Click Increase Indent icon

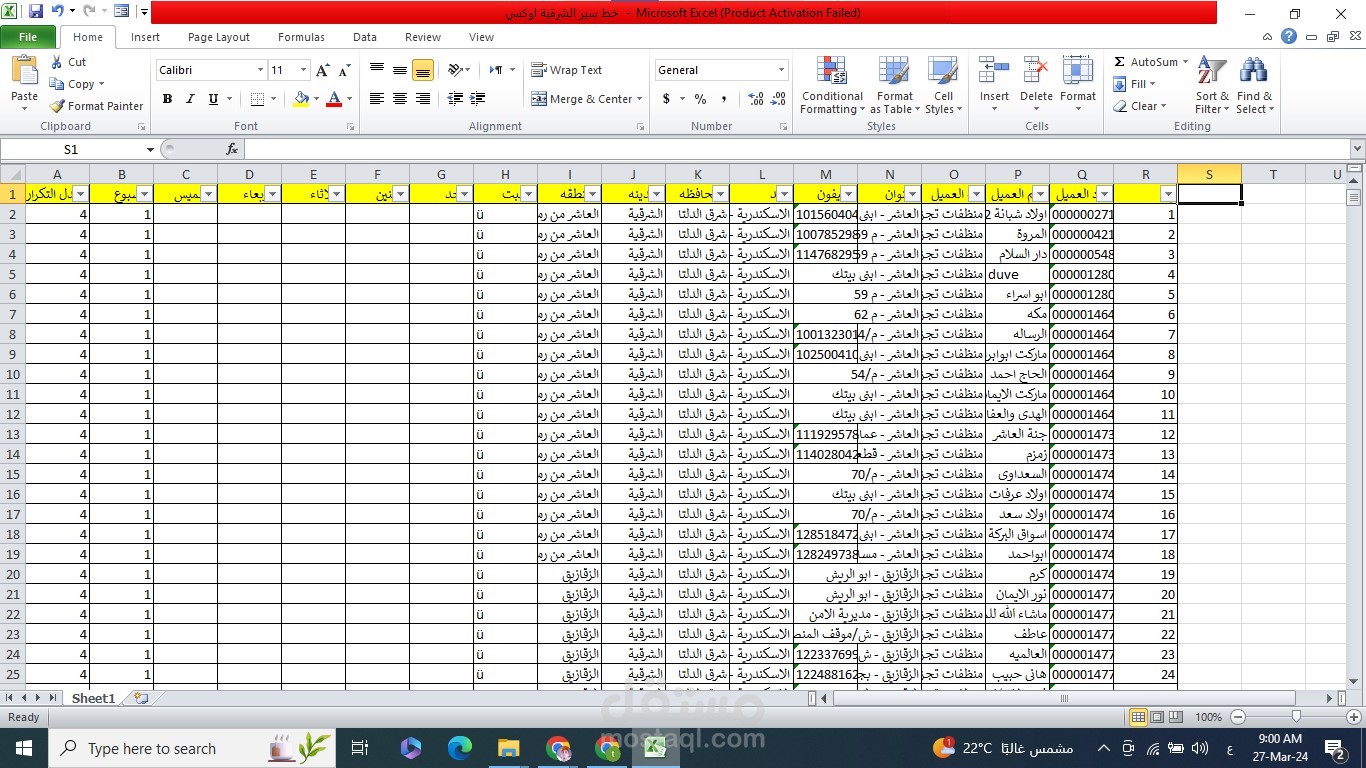478,99
